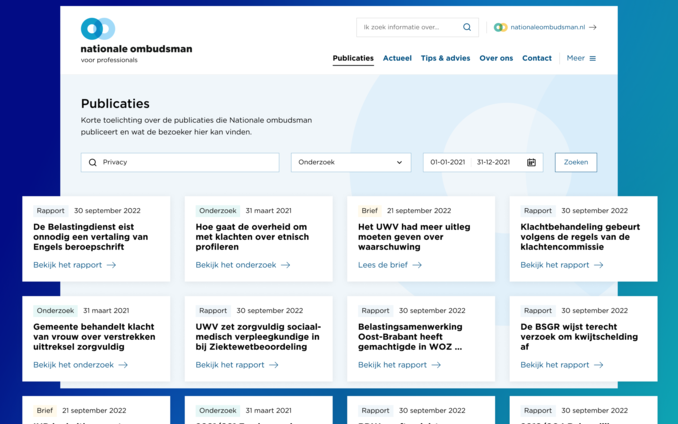Screen dimensions: 678x424
Task: Click the Privacy keyword search field
Action: coord(180,163)
